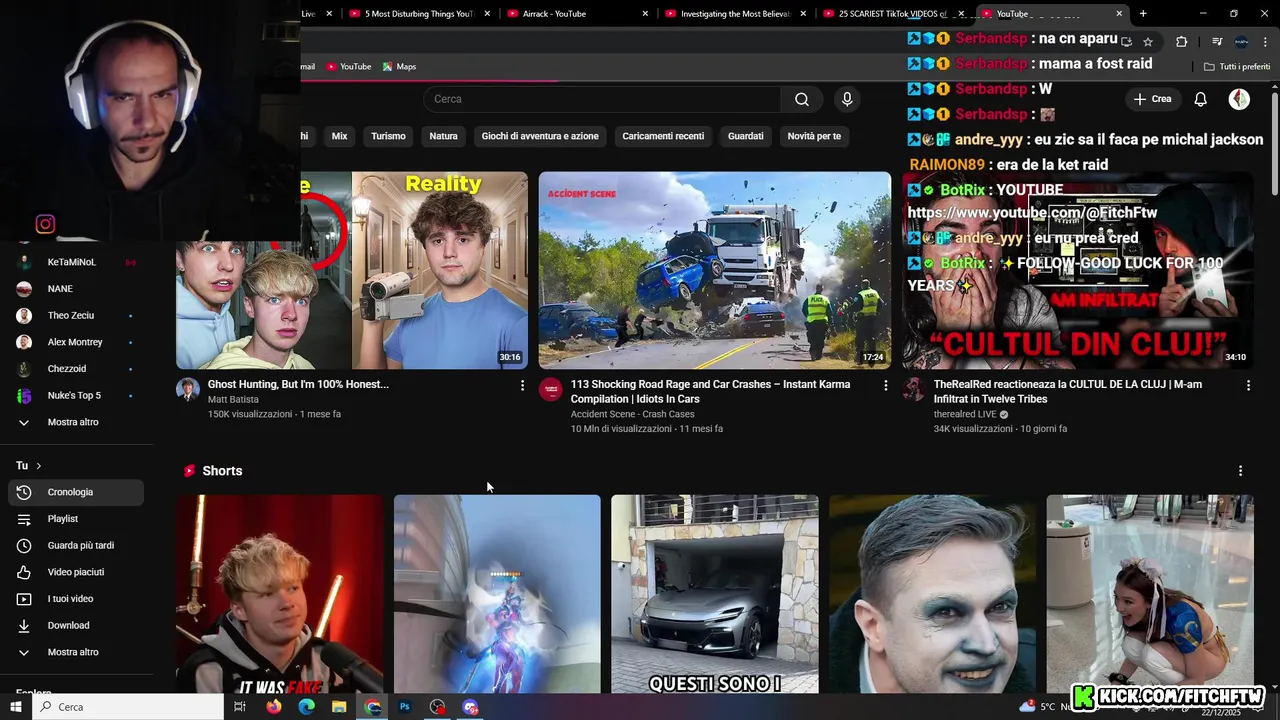This screenshot has width=1280, height=720.
Task: Open the Alex Montrey subscription channel
Action: 76,342
